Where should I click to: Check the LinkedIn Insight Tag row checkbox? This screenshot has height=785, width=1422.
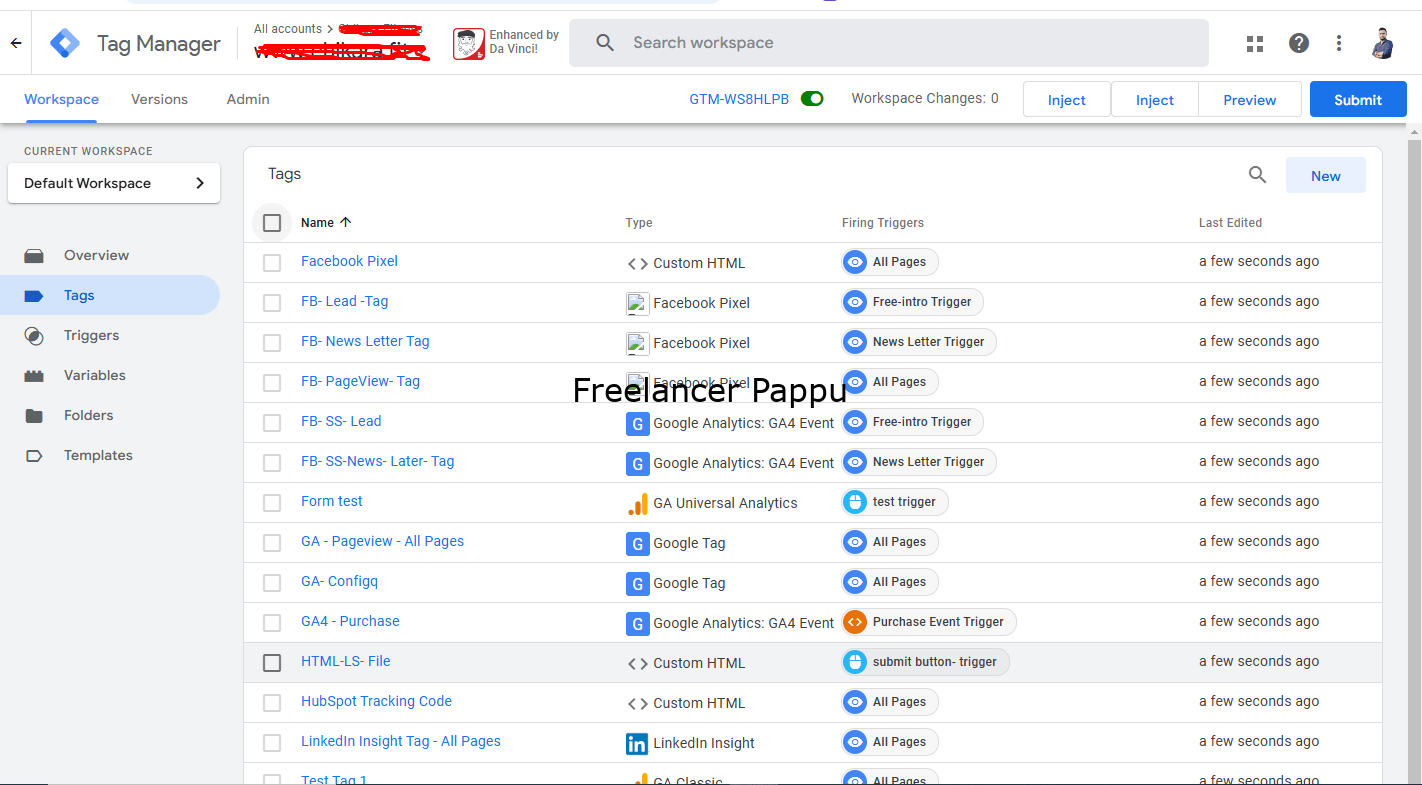[272, 743]
